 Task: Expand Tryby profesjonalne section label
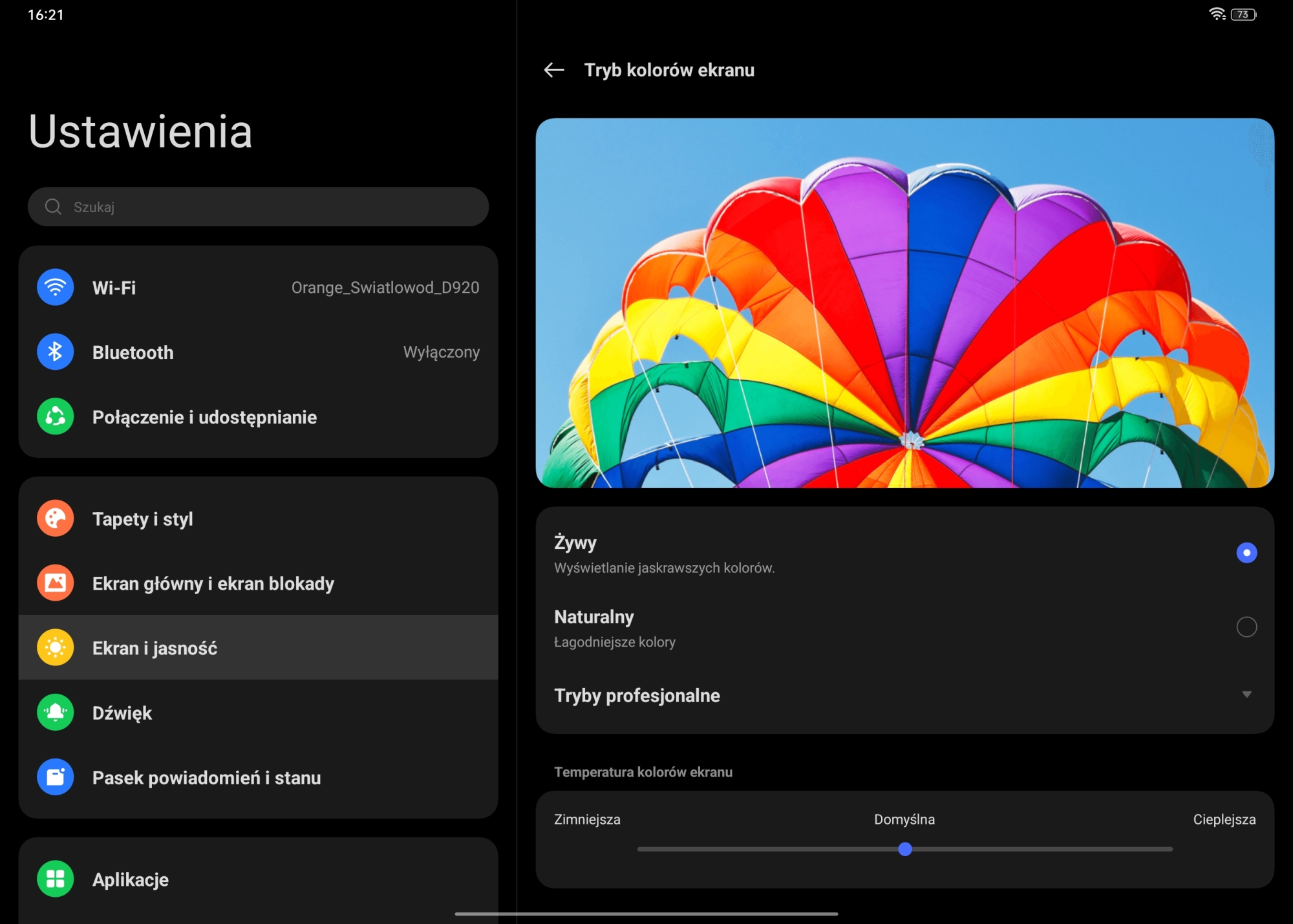[x=637, y=696]
